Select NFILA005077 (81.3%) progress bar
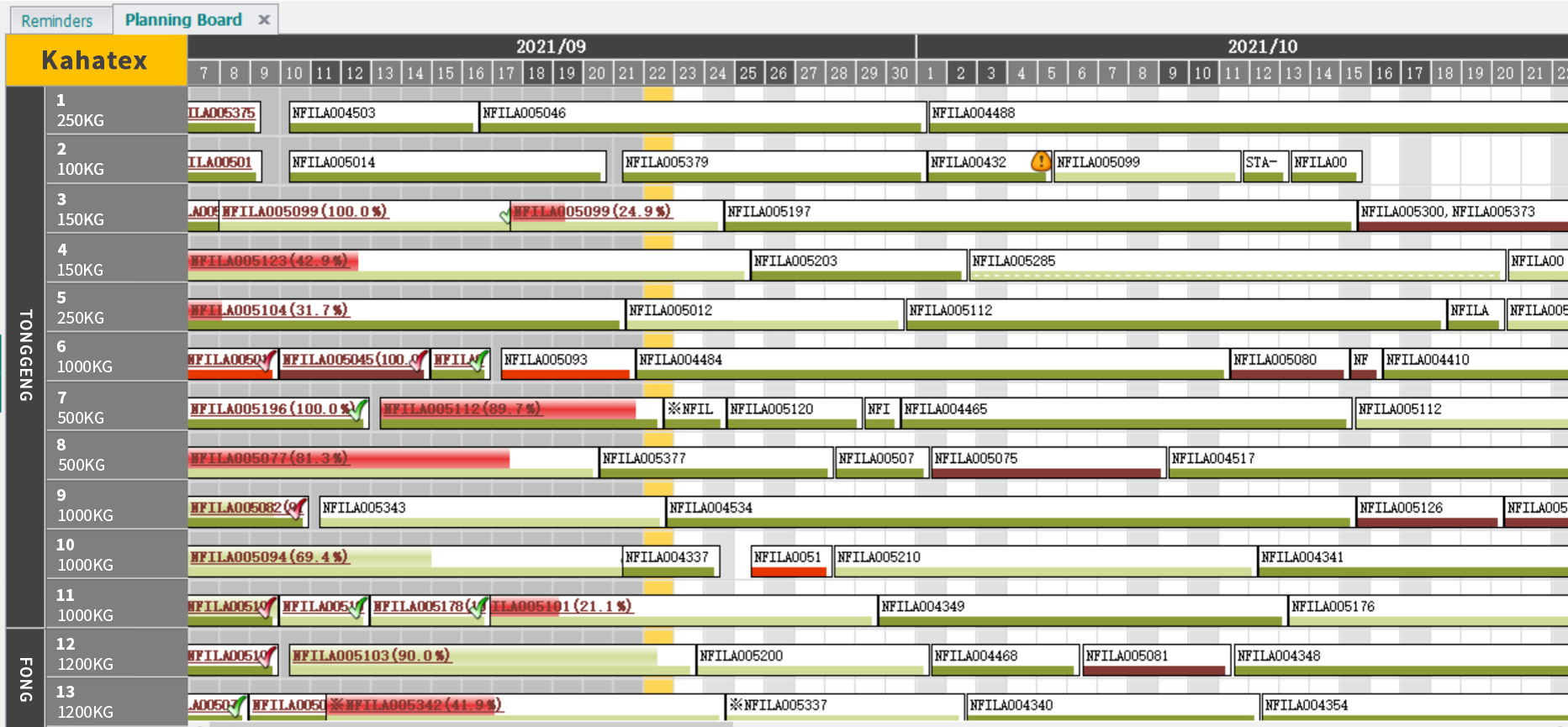Screen dimensions: 1568x727 [x=349, y=459]
